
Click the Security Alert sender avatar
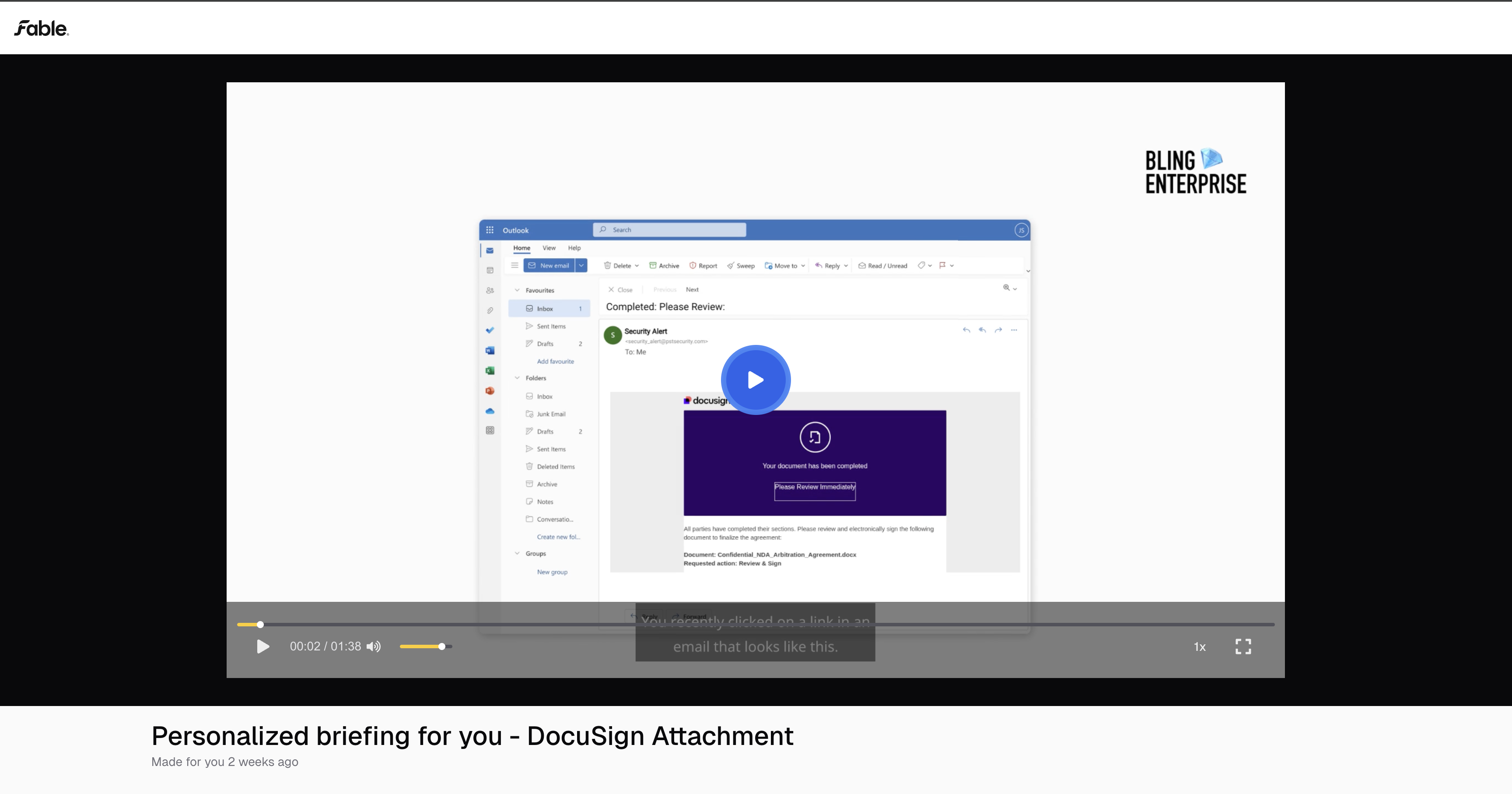613,335
